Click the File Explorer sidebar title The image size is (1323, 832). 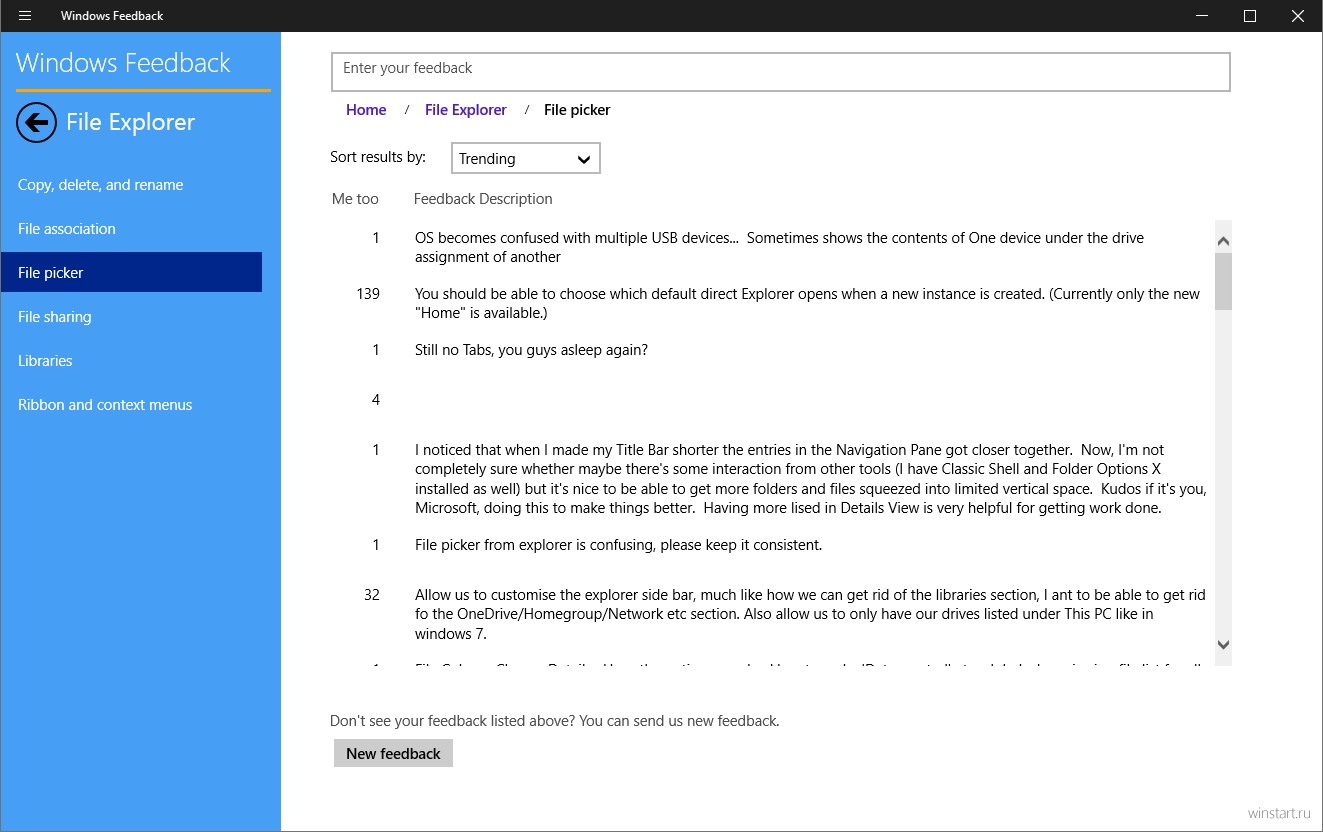(x=131, y=122)
